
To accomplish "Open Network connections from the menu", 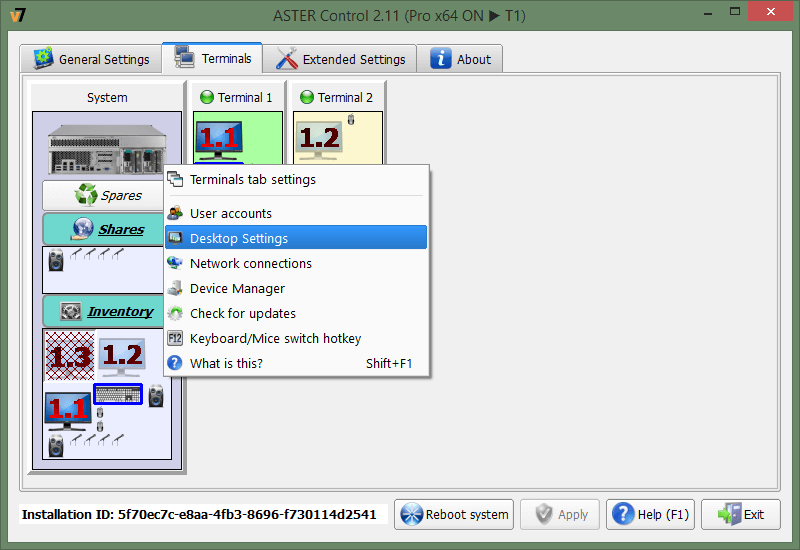I will (296, 263).
